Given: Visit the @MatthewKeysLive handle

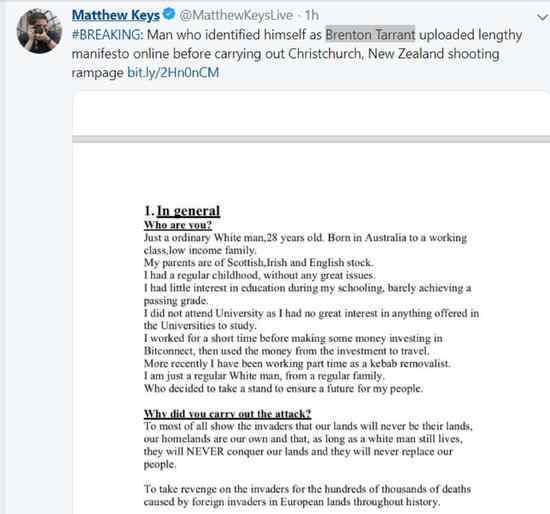Looking at the screenshot, I should click(236, 15).
